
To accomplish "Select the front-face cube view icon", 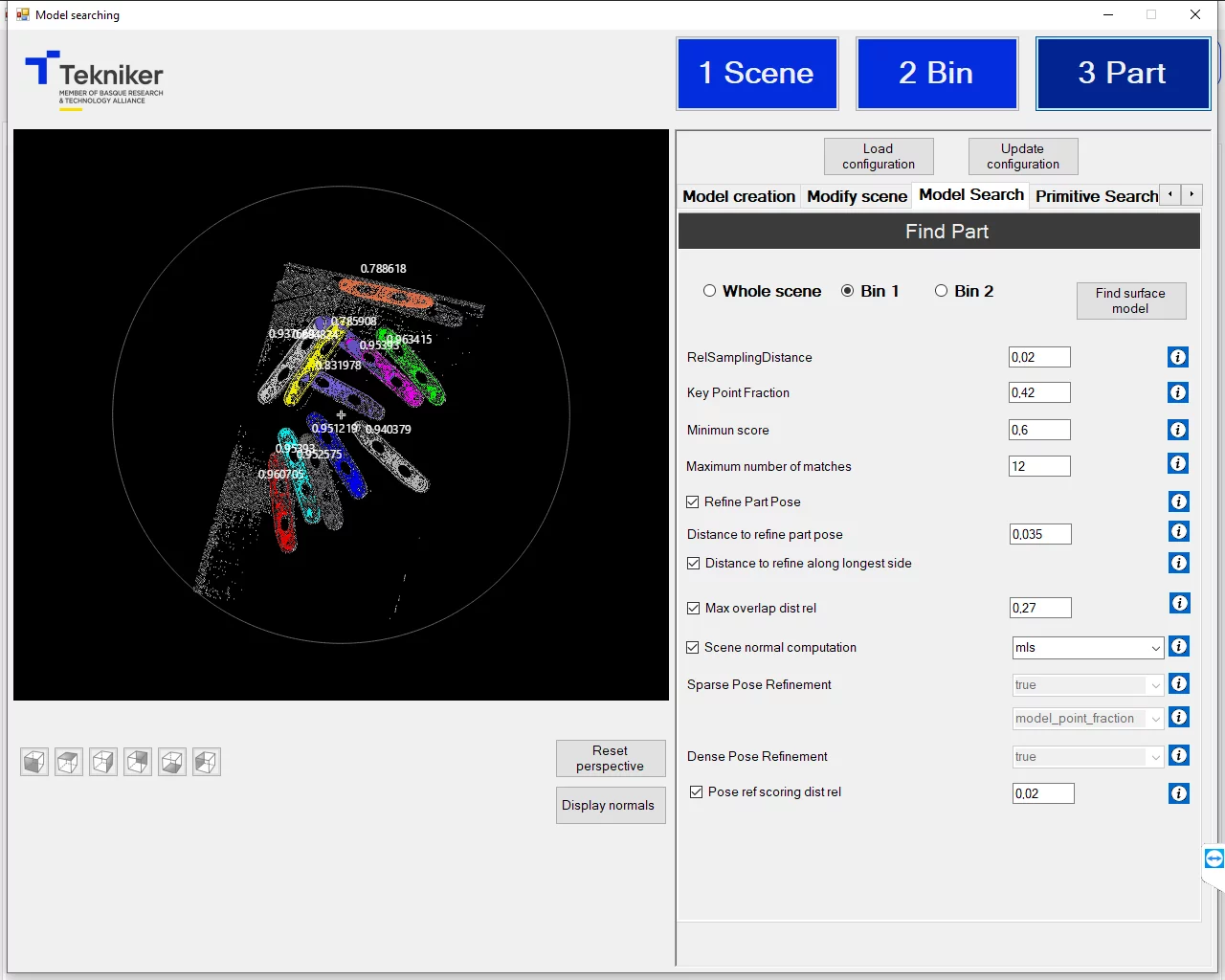I will click(34, 762).
